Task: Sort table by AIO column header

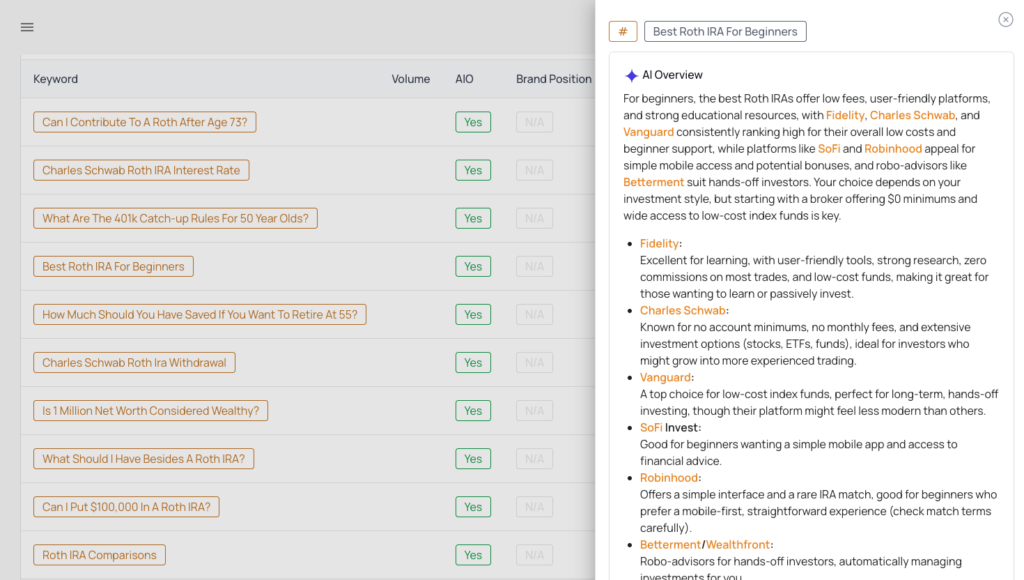Action: pos(464,79)
